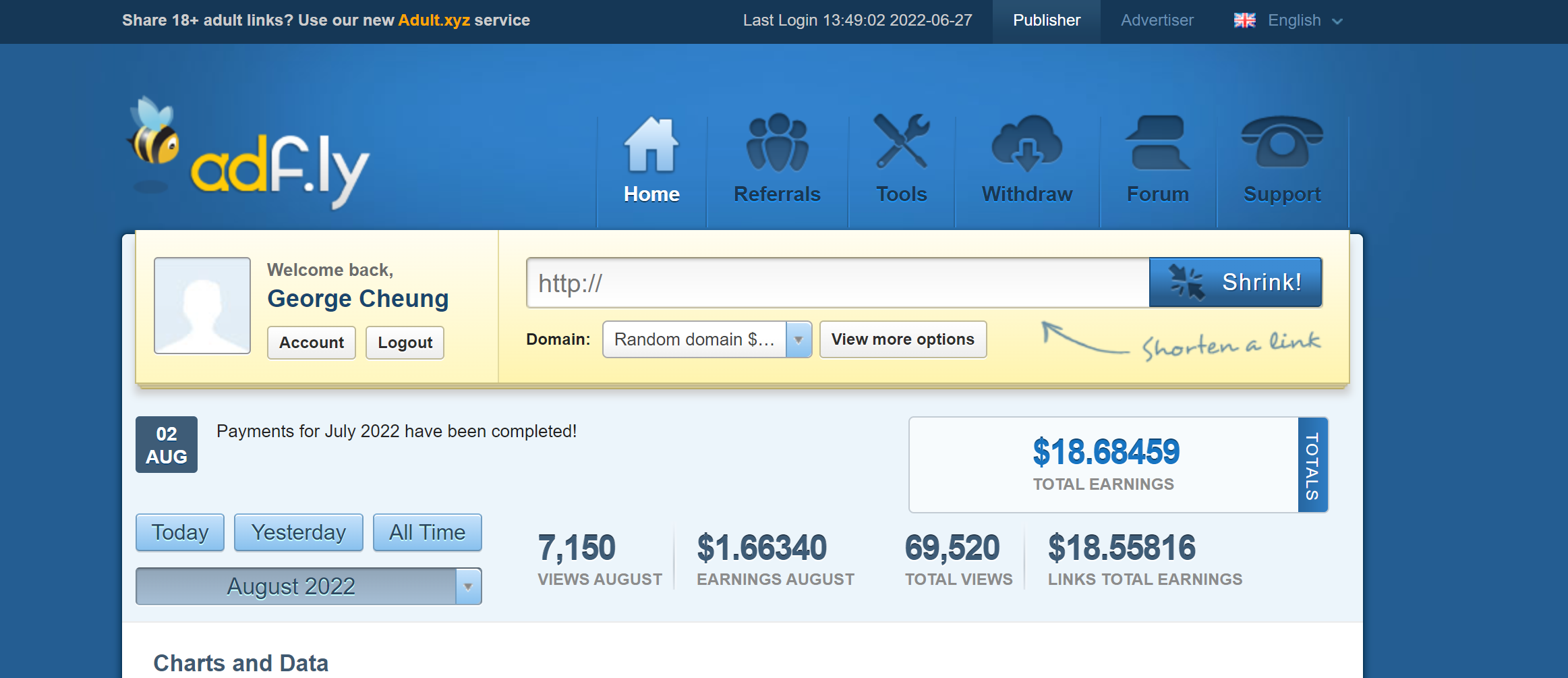Click the http:// URL input field

click(838, 283)
